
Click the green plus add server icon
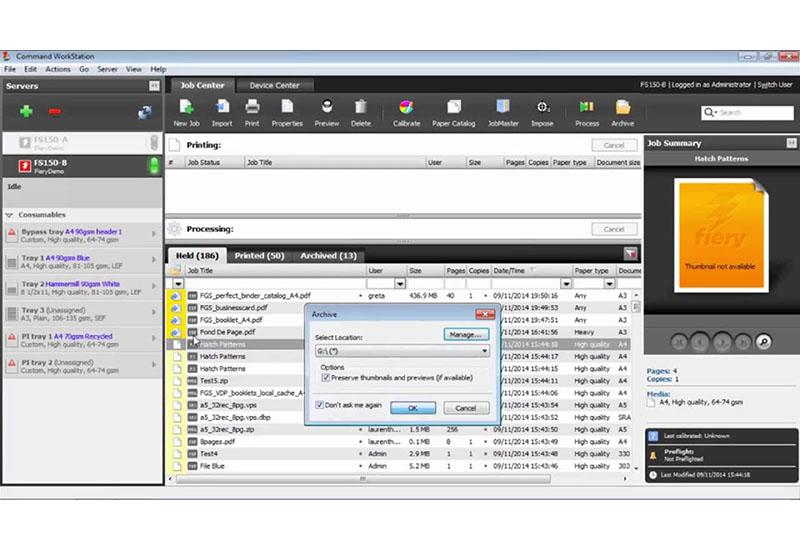(x=26, y=111)
